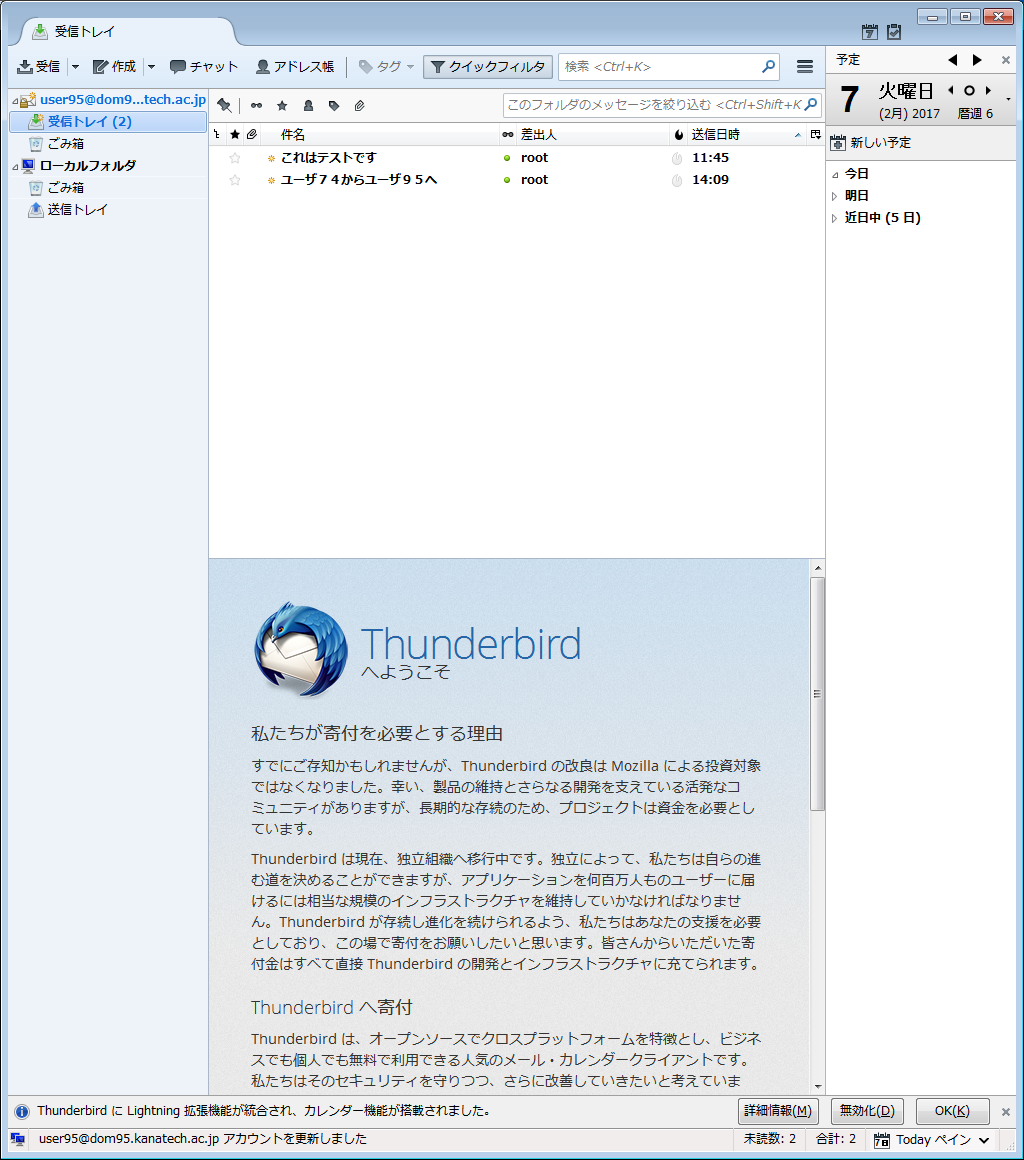Collapse the user95 account tree
This screenshot has height=1160, width=1024.
tap(15, 101)
